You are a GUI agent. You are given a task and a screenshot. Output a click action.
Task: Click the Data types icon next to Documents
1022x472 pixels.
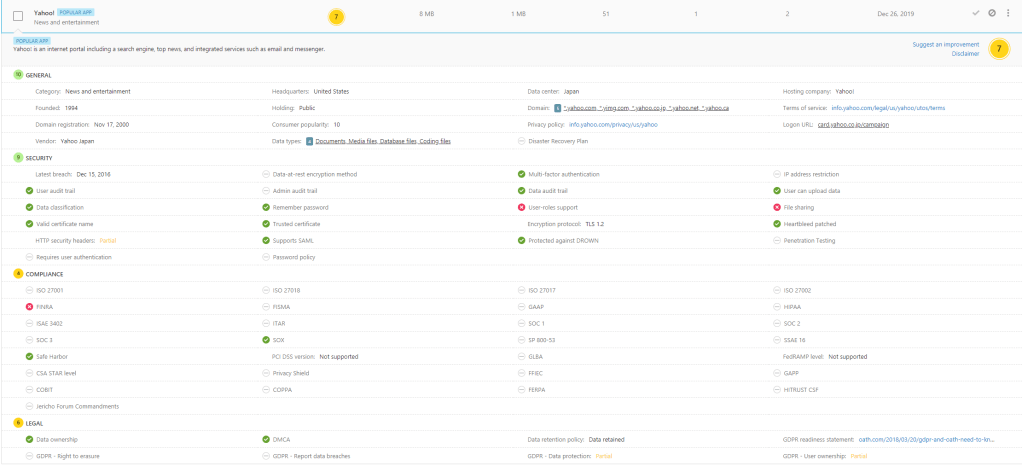pyautogui.click(x=309, y=142)
